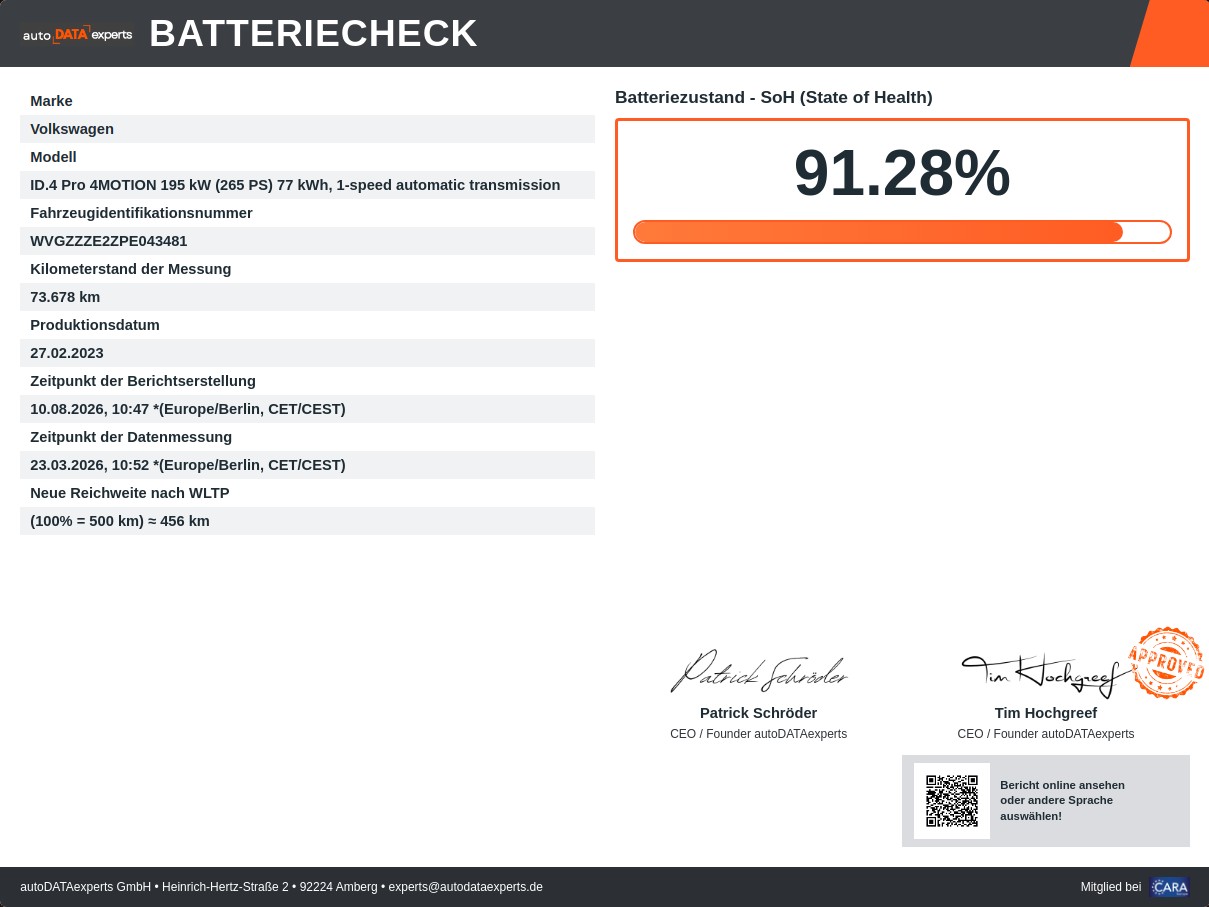The image size is (1209, 907).
Task: Click the Volkswagen brand value row
Action: pos(307,129)
